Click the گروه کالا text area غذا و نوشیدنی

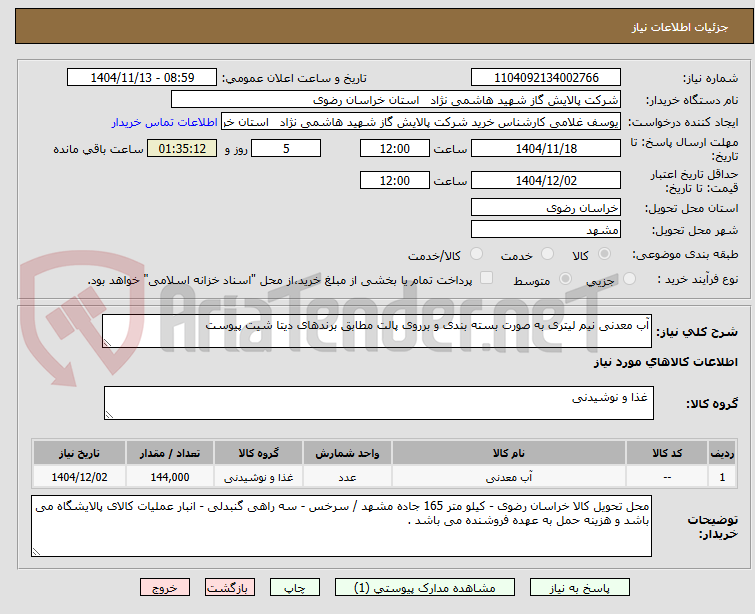pos(378,403)
